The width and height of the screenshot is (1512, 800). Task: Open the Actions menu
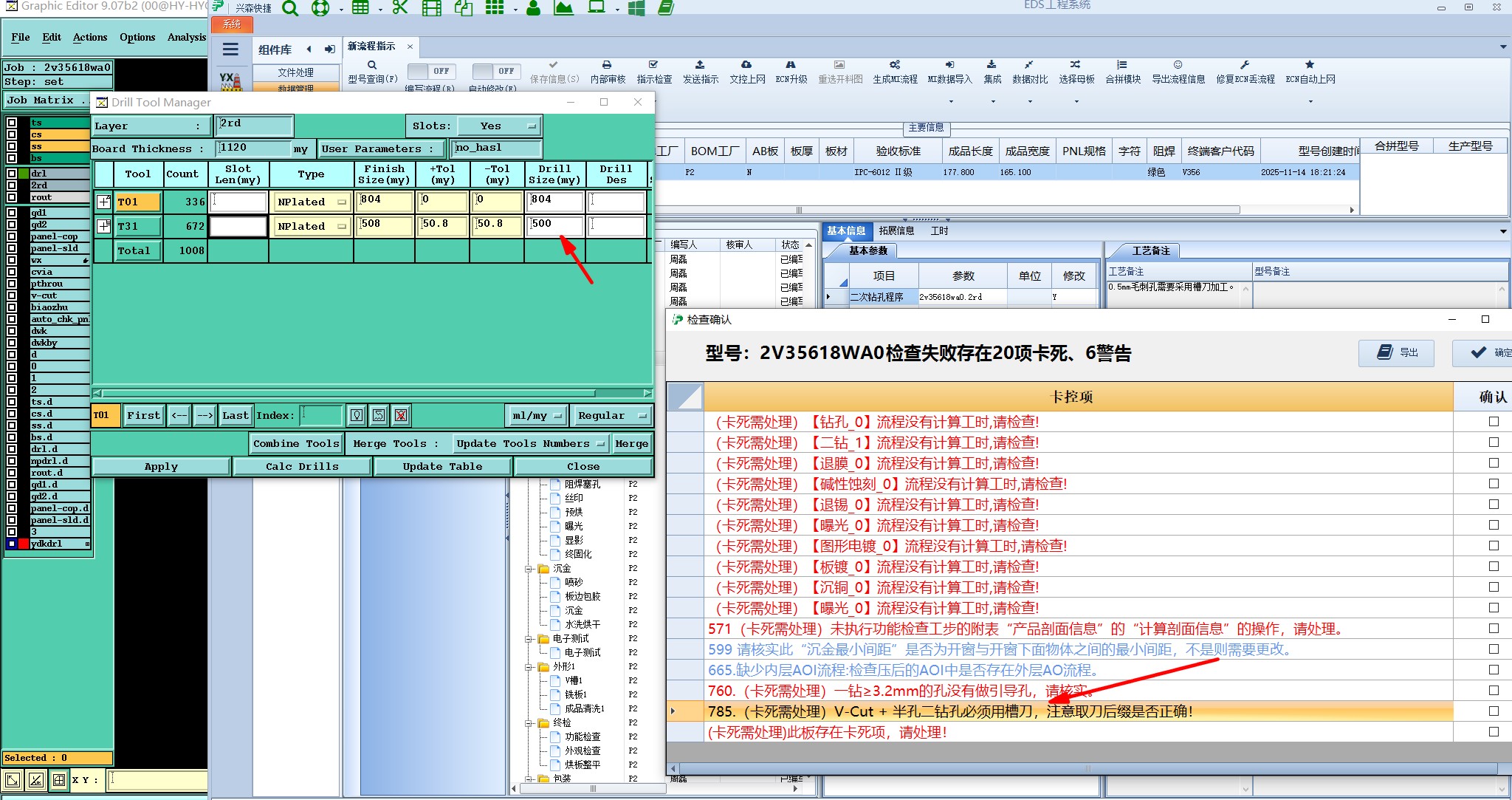[x=89, y=37]
